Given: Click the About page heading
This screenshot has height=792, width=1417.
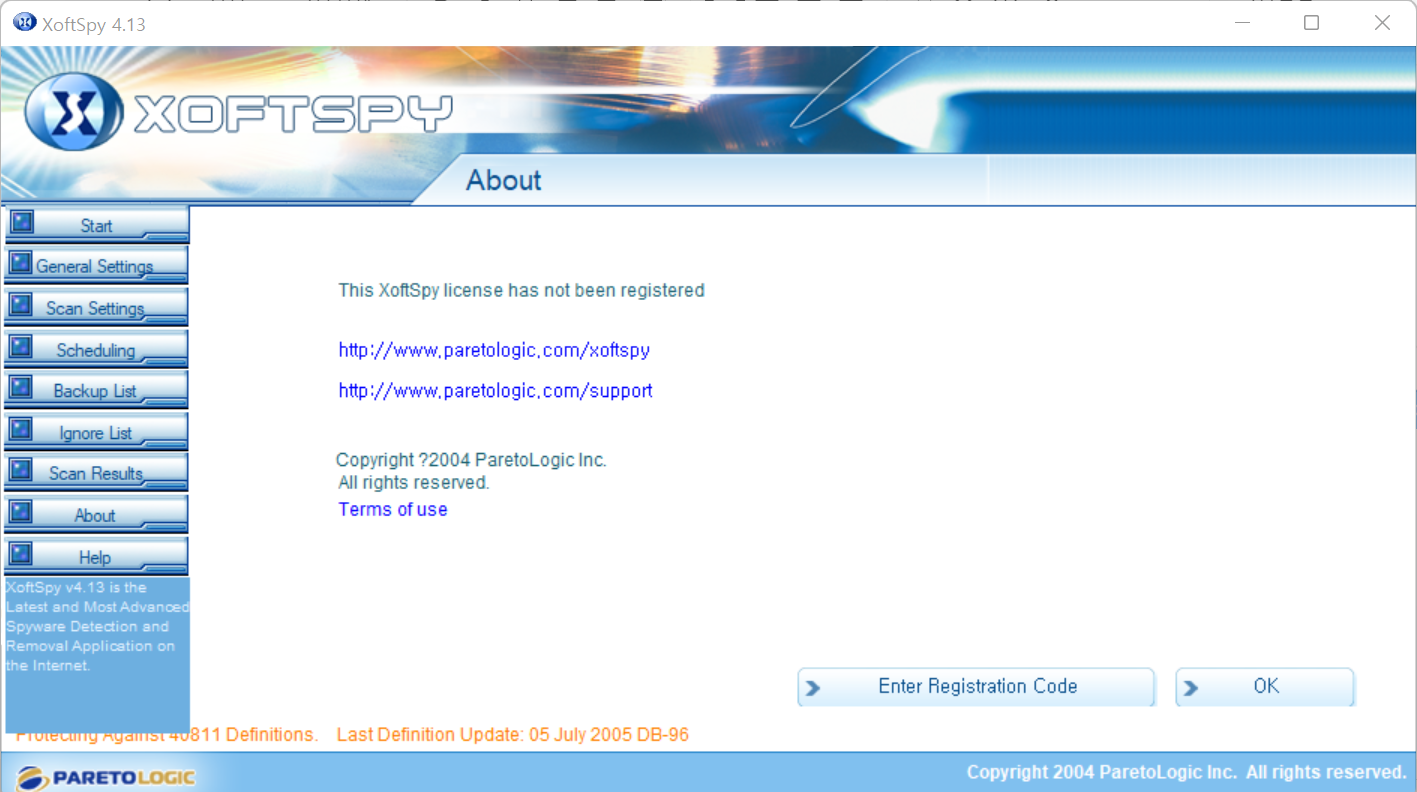Looking at the screenshot, I should pyautogui.click(x=504, y=180).
